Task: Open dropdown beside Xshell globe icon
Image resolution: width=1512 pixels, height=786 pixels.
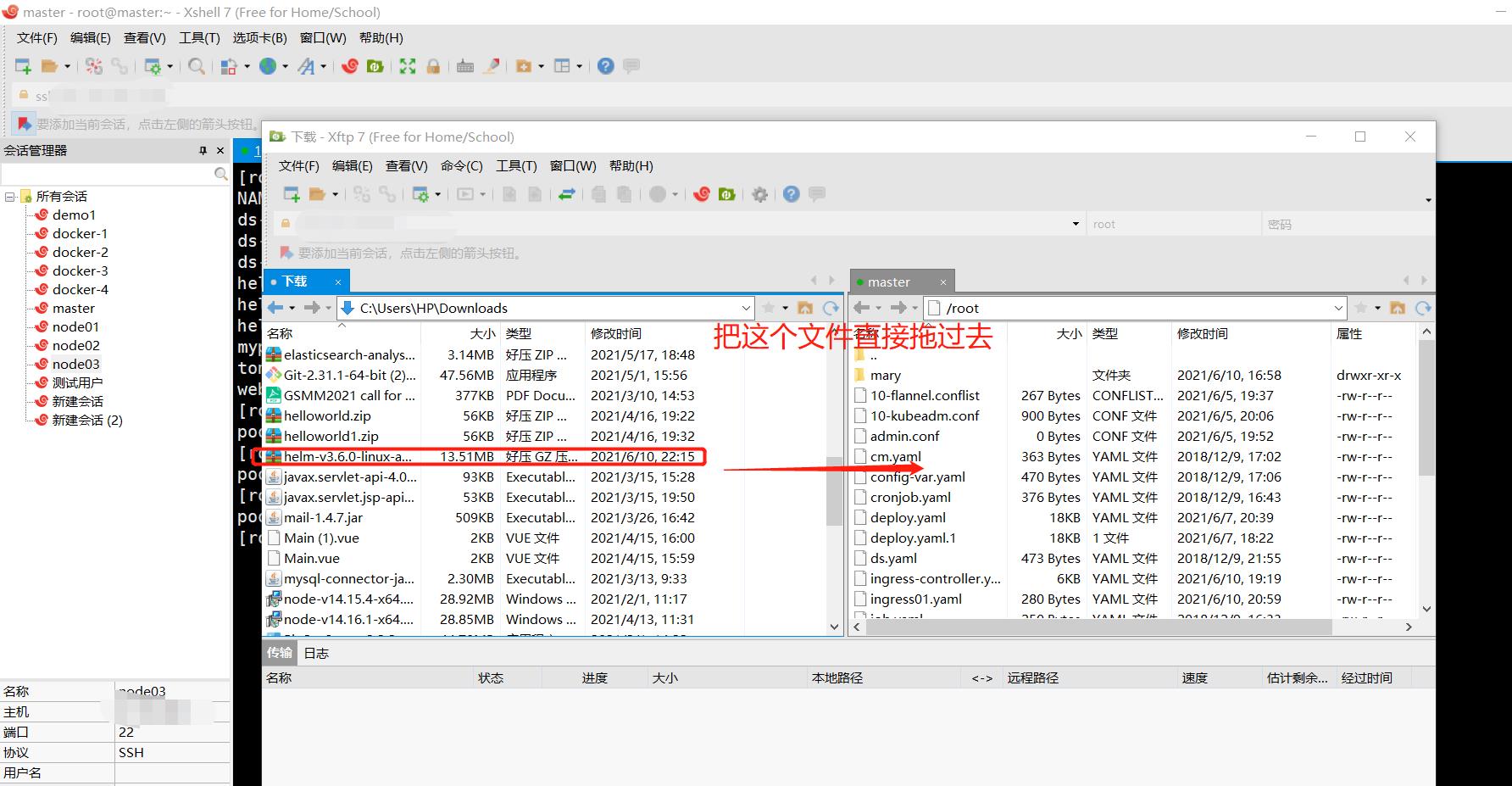Action: (x=286, y=66)
